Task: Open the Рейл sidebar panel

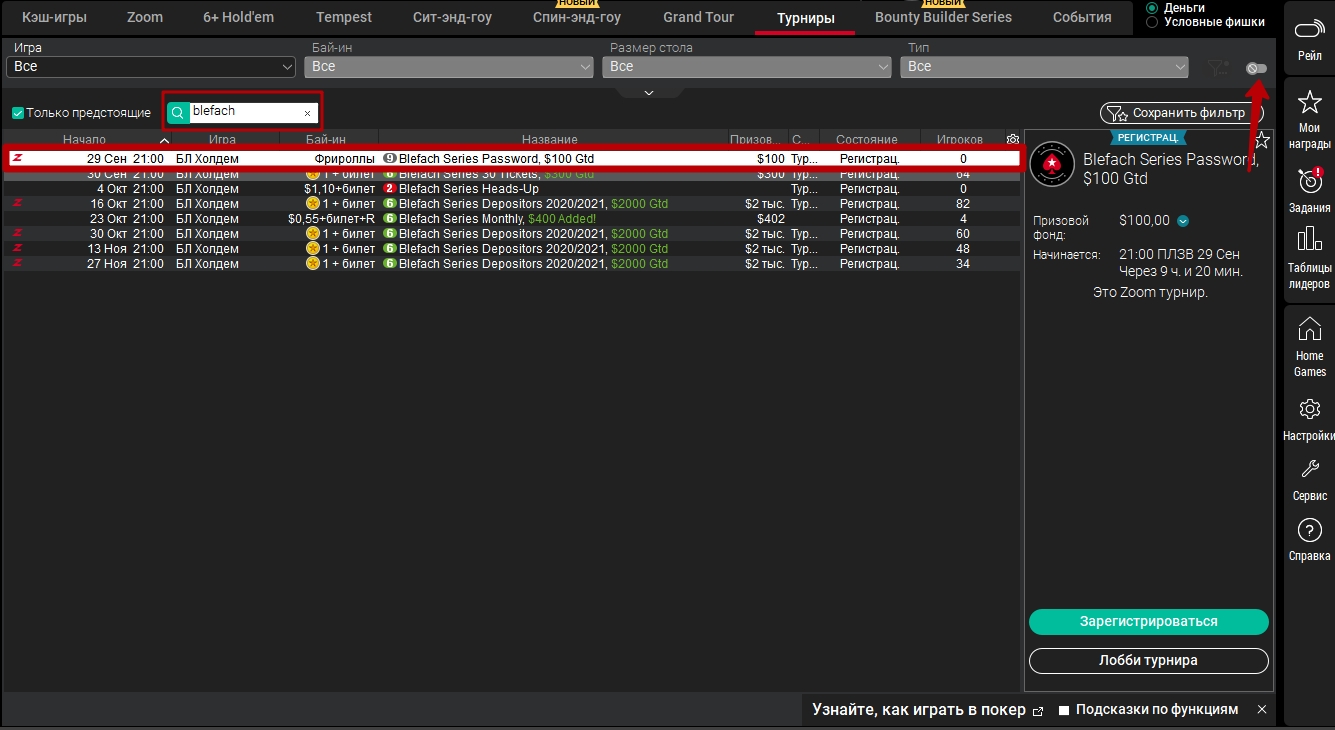Action: (x=1309, y=39)
